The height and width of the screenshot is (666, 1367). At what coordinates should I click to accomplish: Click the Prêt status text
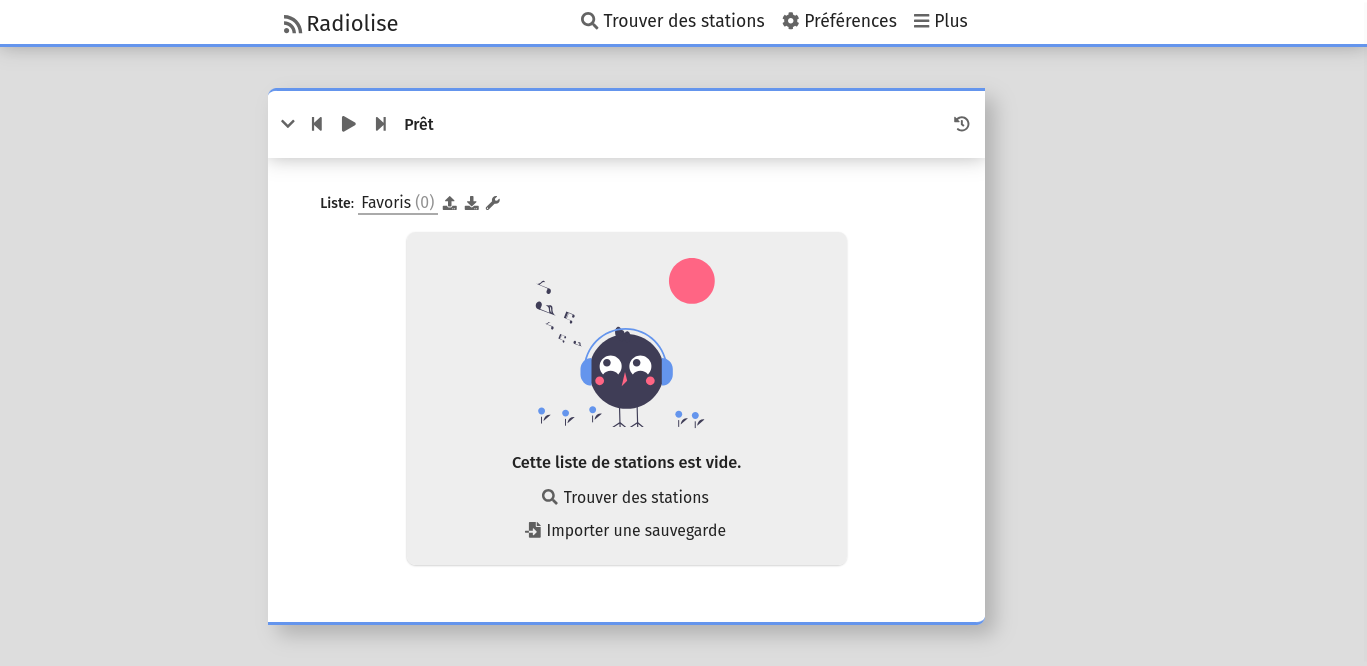click(419, 125)
